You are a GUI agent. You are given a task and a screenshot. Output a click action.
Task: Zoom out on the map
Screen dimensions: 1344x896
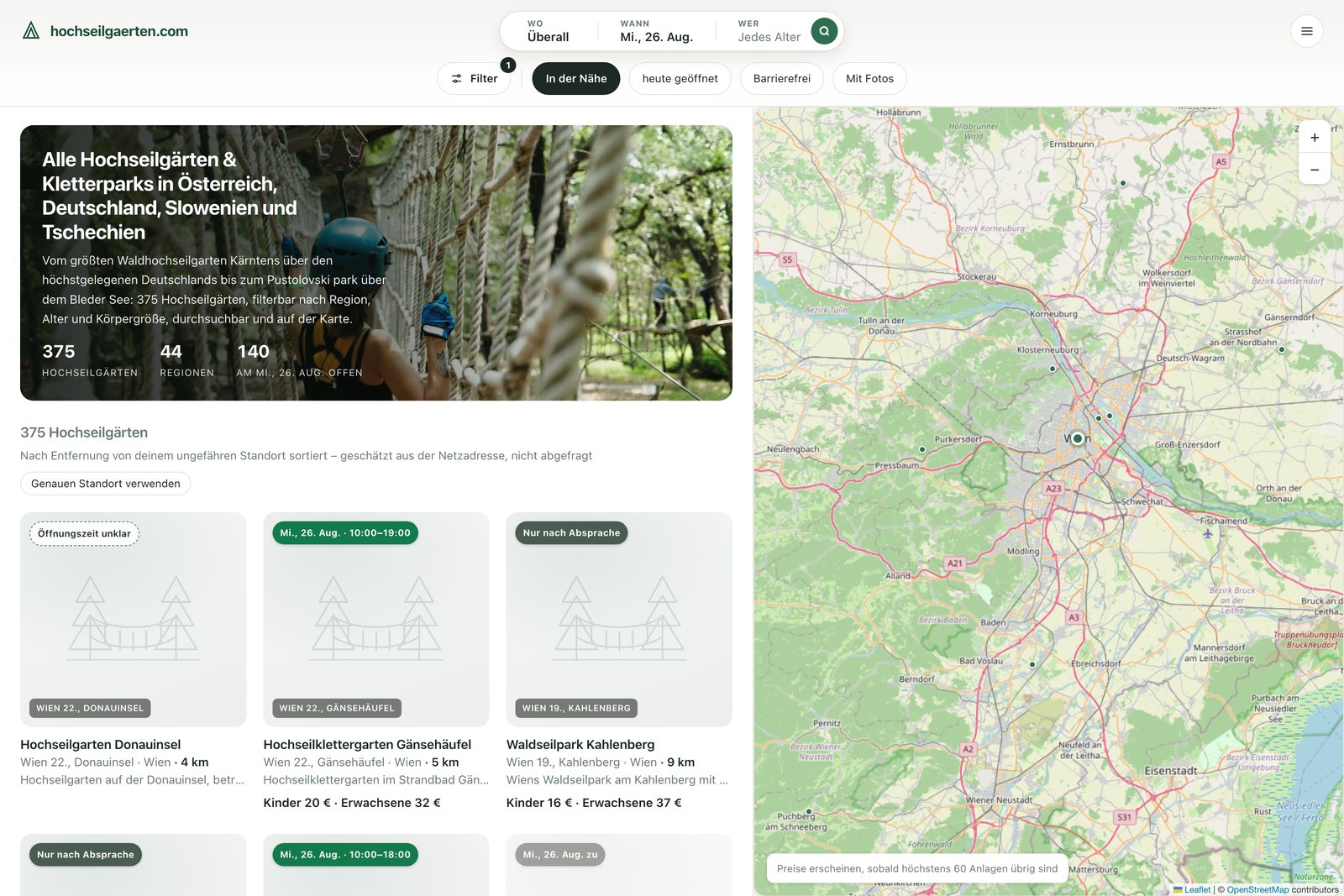(x=1315, y=169)
